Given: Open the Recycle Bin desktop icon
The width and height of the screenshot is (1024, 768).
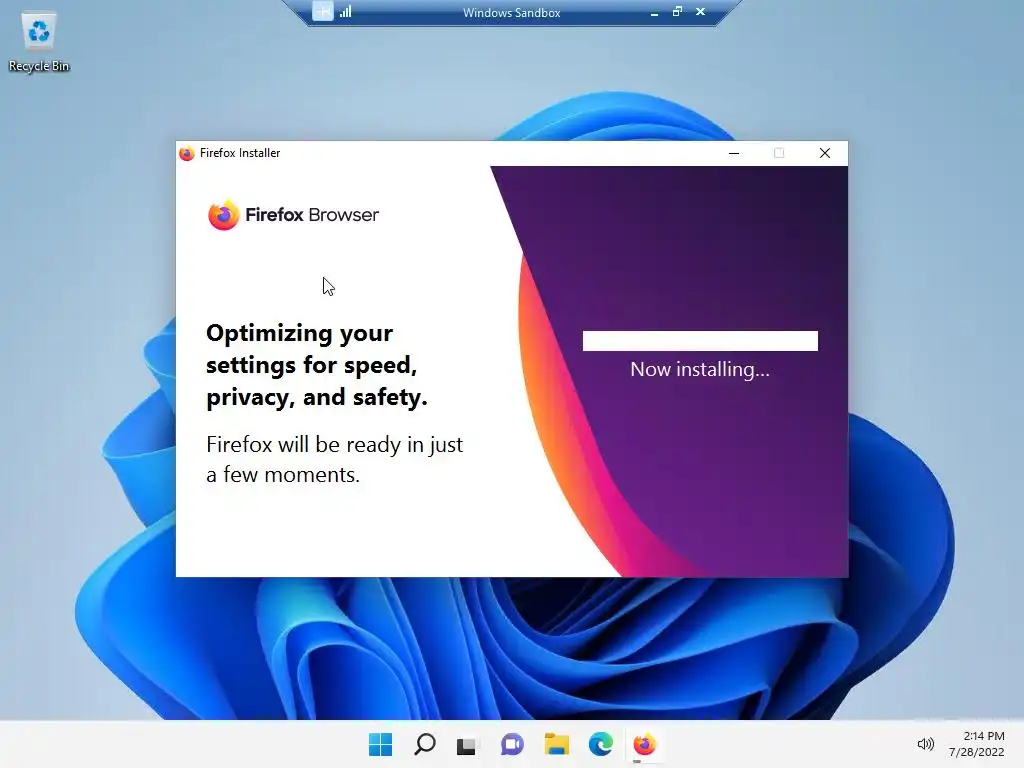Looking at the screenshot, I should point(39,42).
